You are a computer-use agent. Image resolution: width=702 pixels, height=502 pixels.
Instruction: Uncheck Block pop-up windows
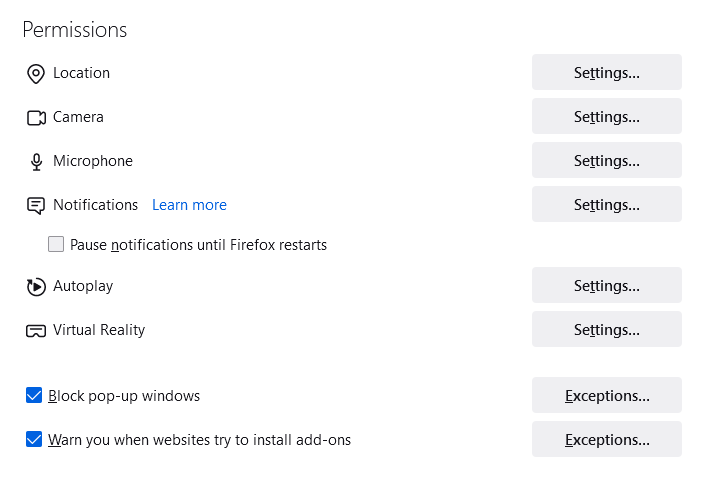point(34,396)
